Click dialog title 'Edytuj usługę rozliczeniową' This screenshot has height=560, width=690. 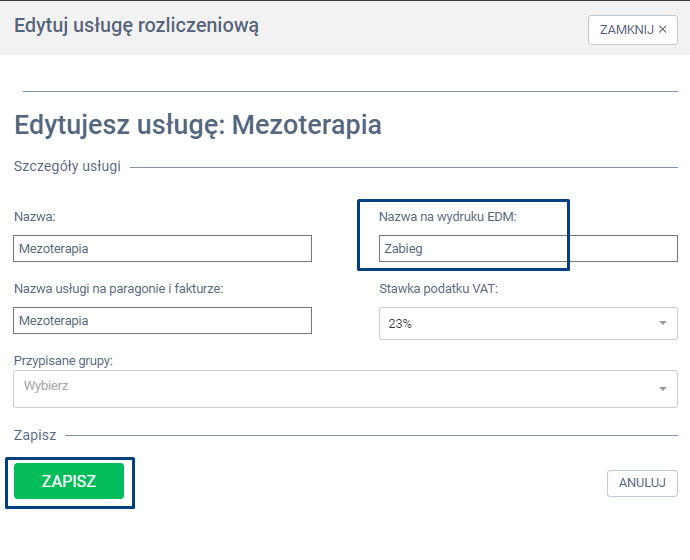[136, 27]
